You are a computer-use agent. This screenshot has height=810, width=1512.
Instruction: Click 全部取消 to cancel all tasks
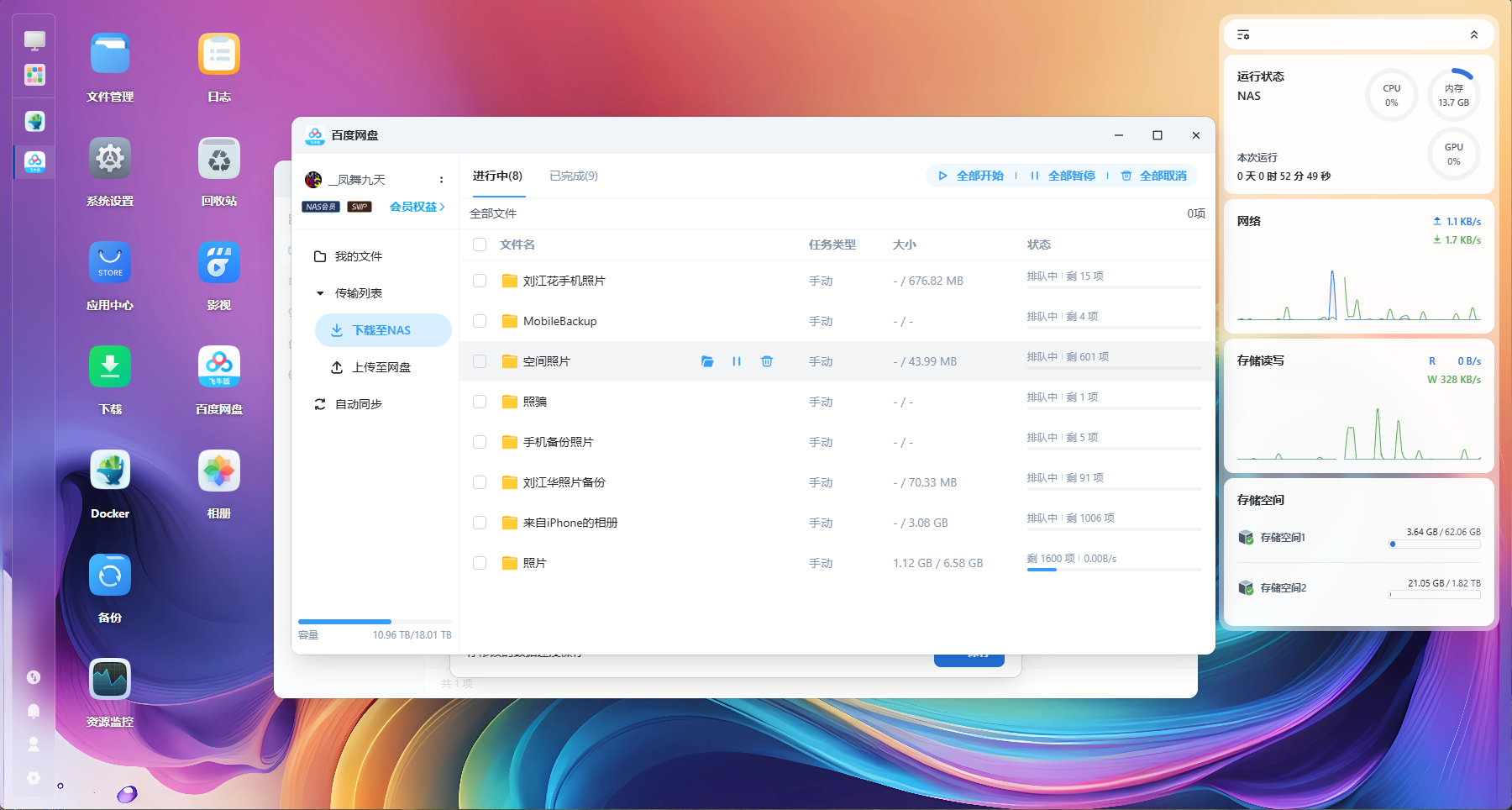point(1153,176)
